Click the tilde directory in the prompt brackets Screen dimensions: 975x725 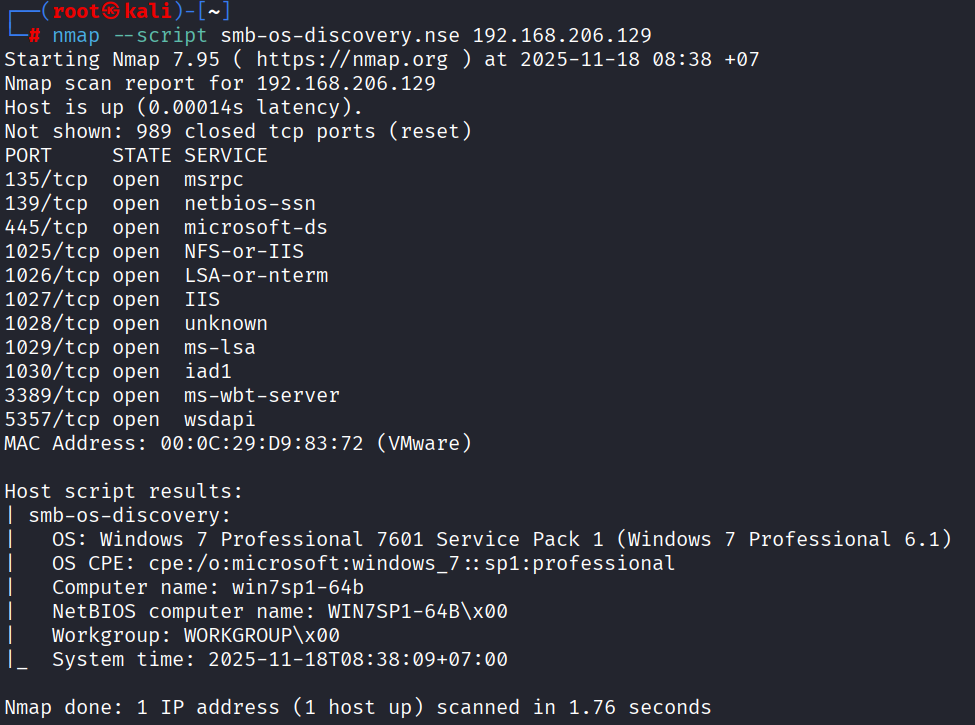pos(215,11)
